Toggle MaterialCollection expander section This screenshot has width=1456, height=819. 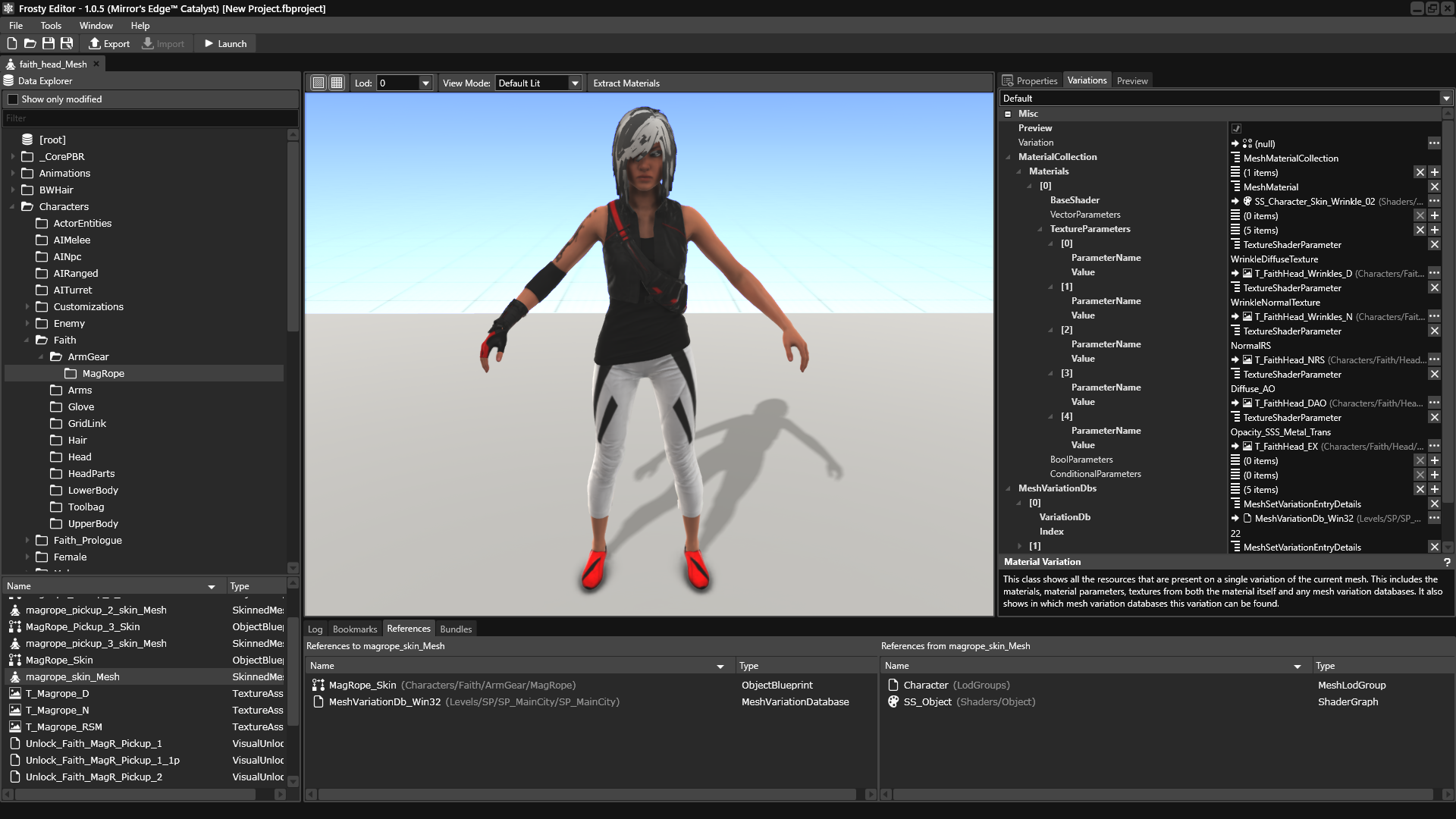pos(1011,156)
